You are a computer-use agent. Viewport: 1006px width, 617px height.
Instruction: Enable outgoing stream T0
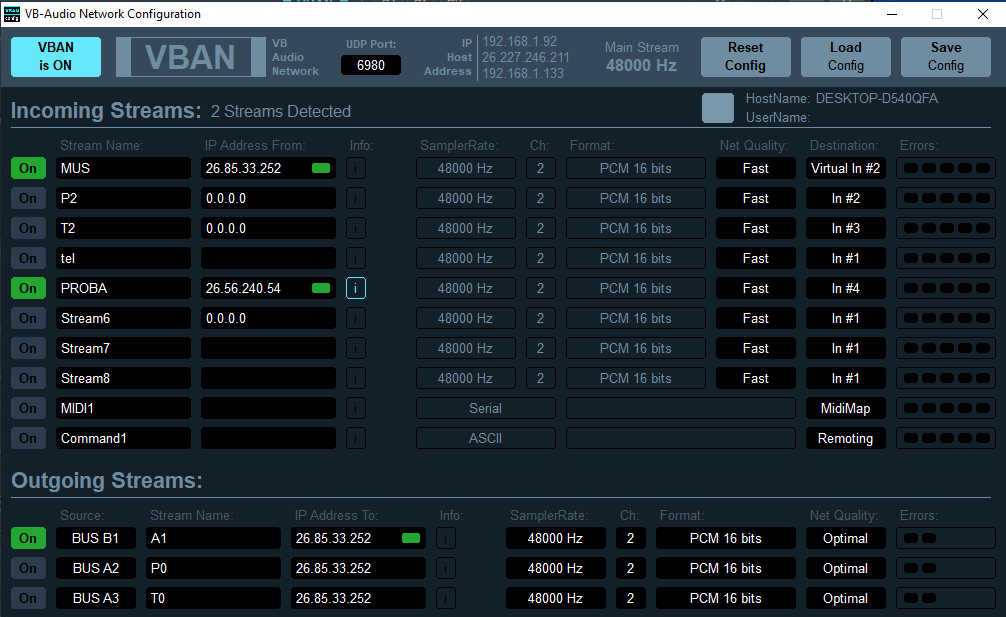click(x=28, y=598)
